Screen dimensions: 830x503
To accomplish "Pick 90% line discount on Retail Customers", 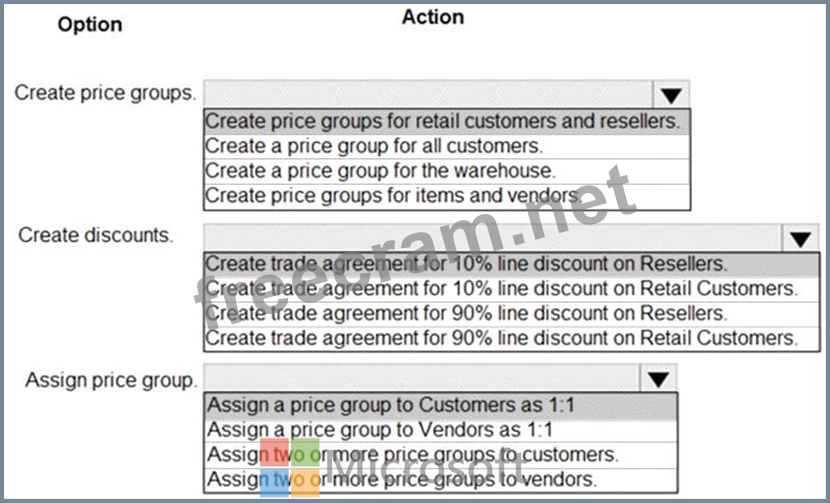I will [x=511, y=338].
